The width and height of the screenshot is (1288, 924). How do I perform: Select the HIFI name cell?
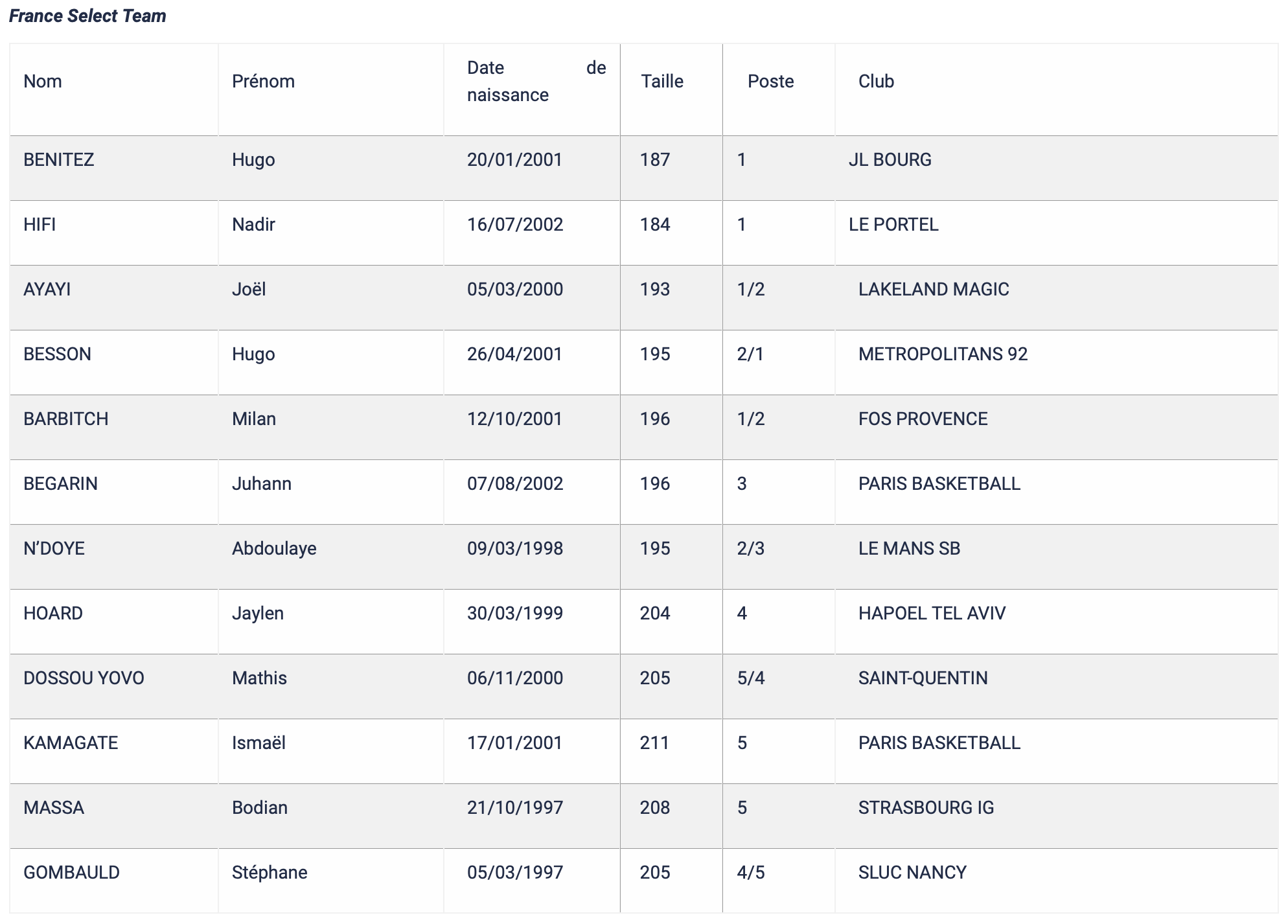tap(40, 225)
